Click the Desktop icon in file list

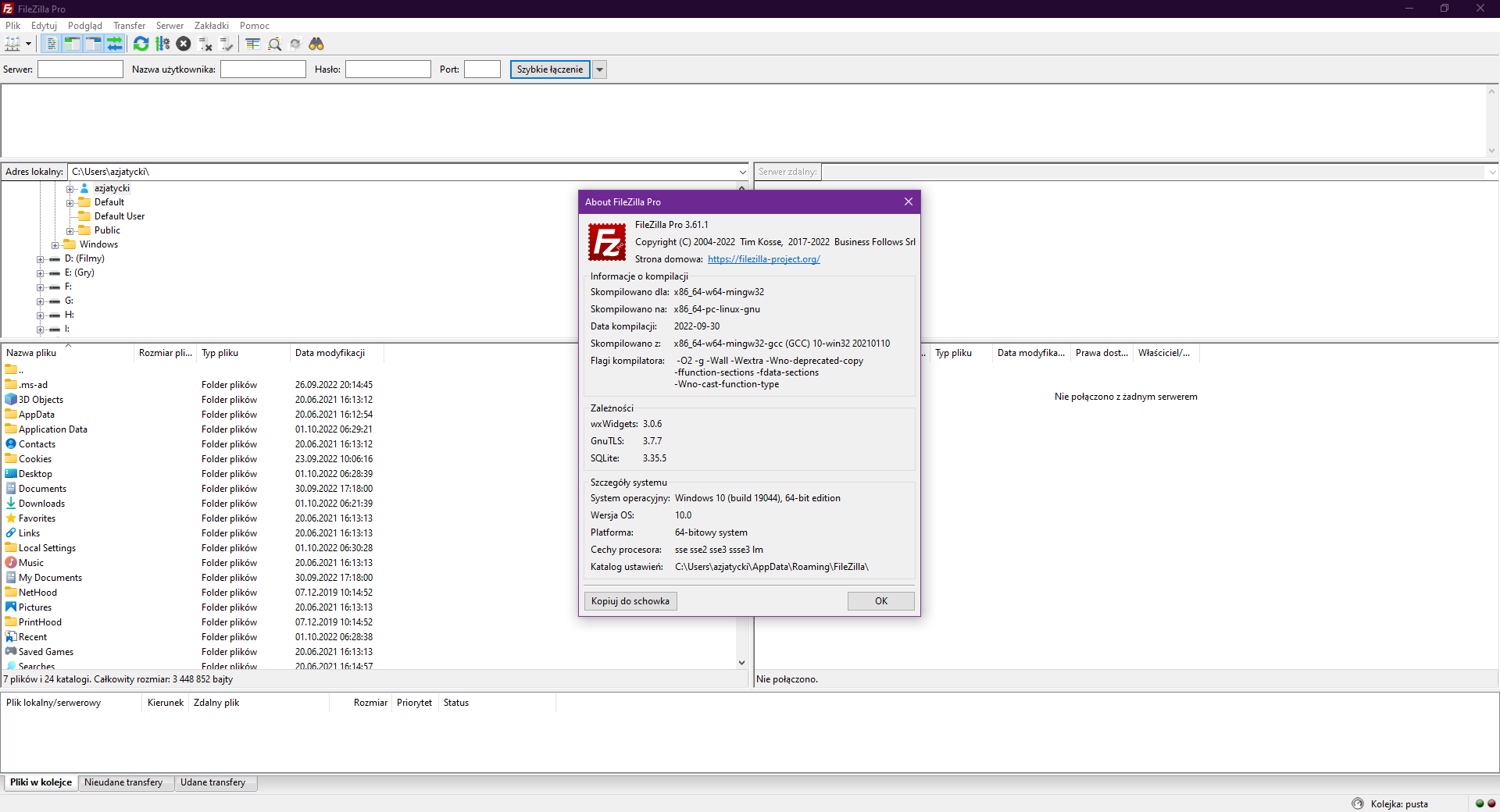pyautogui.click(x=11, y=474)
